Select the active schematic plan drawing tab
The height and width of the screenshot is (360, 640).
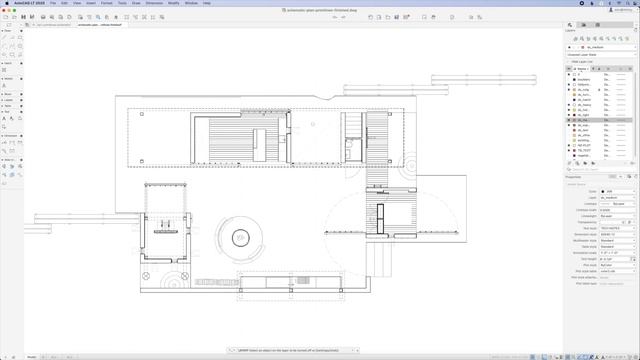coord(100,25)
